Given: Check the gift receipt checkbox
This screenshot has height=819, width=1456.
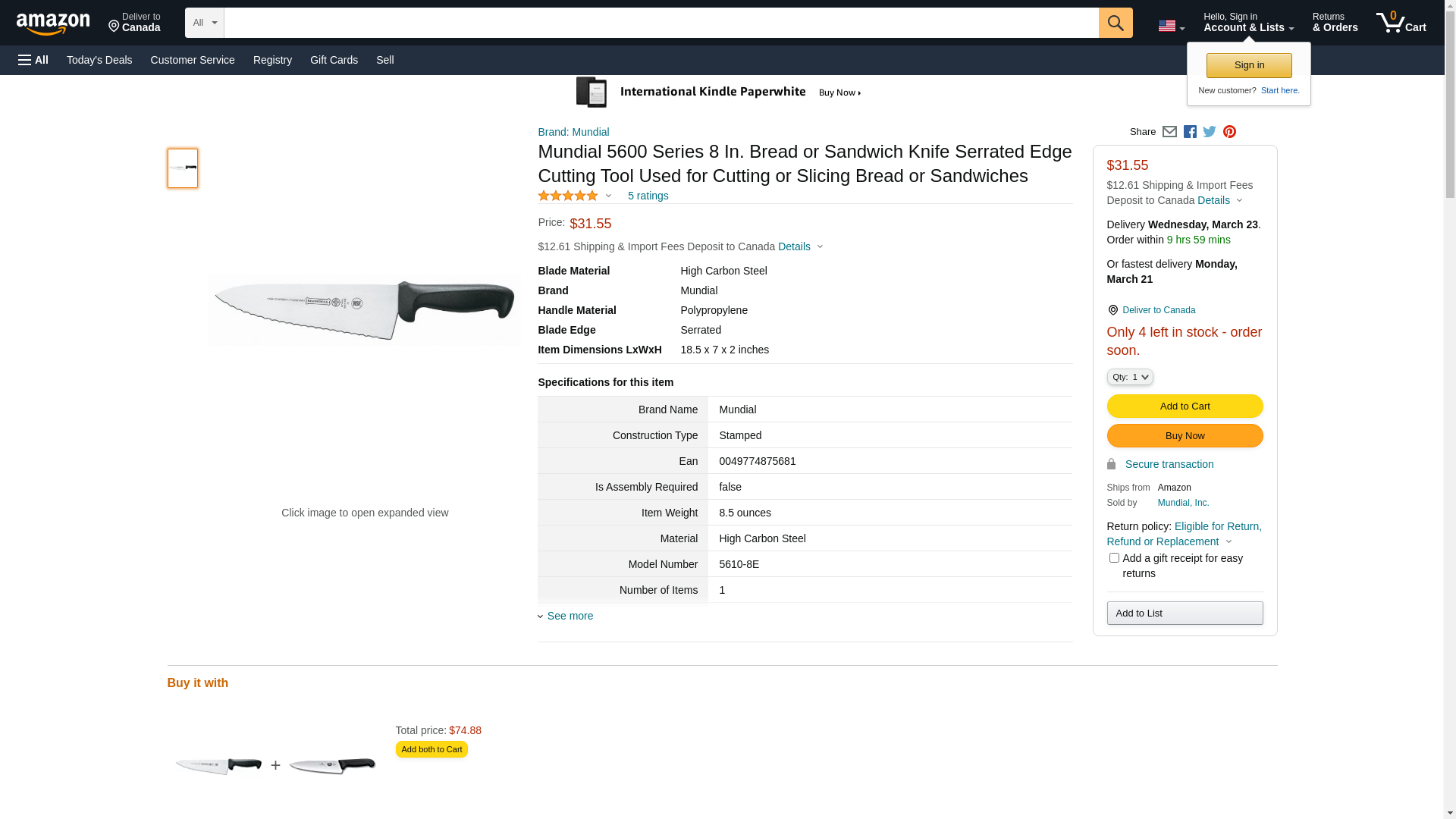Looking at the screenshot, I should tap(1114, 558).
